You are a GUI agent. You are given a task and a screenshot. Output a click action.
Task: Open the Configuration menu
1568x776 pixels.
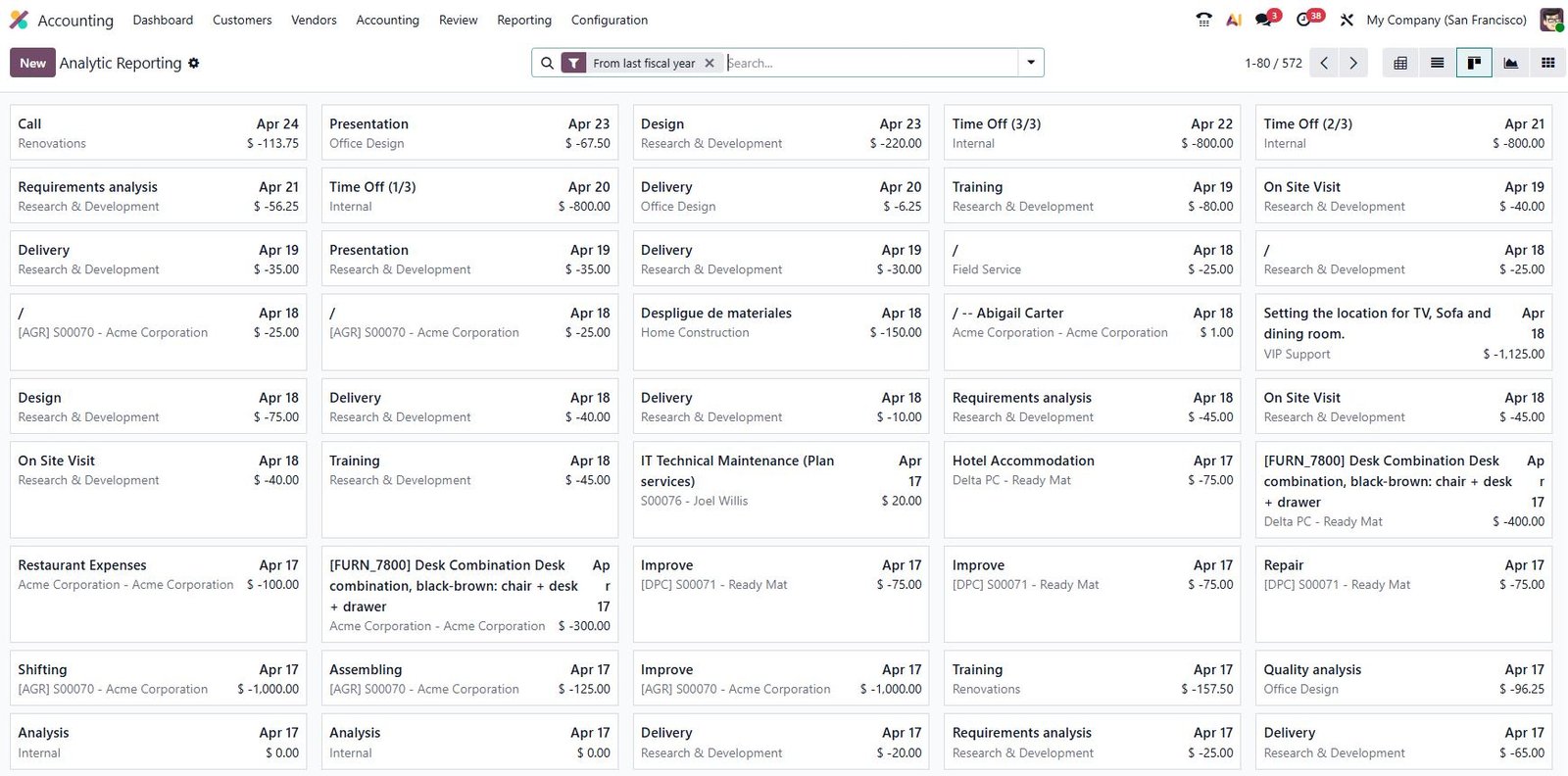pyautogui.click(x=610, y=20)
